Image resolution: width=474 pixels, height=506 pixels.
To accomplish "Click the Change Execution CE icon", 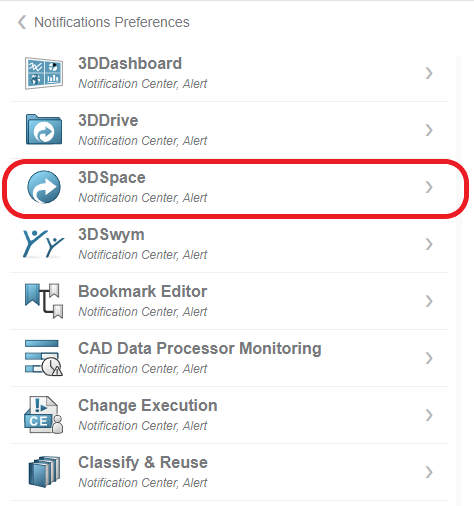I will coord(44,415).
